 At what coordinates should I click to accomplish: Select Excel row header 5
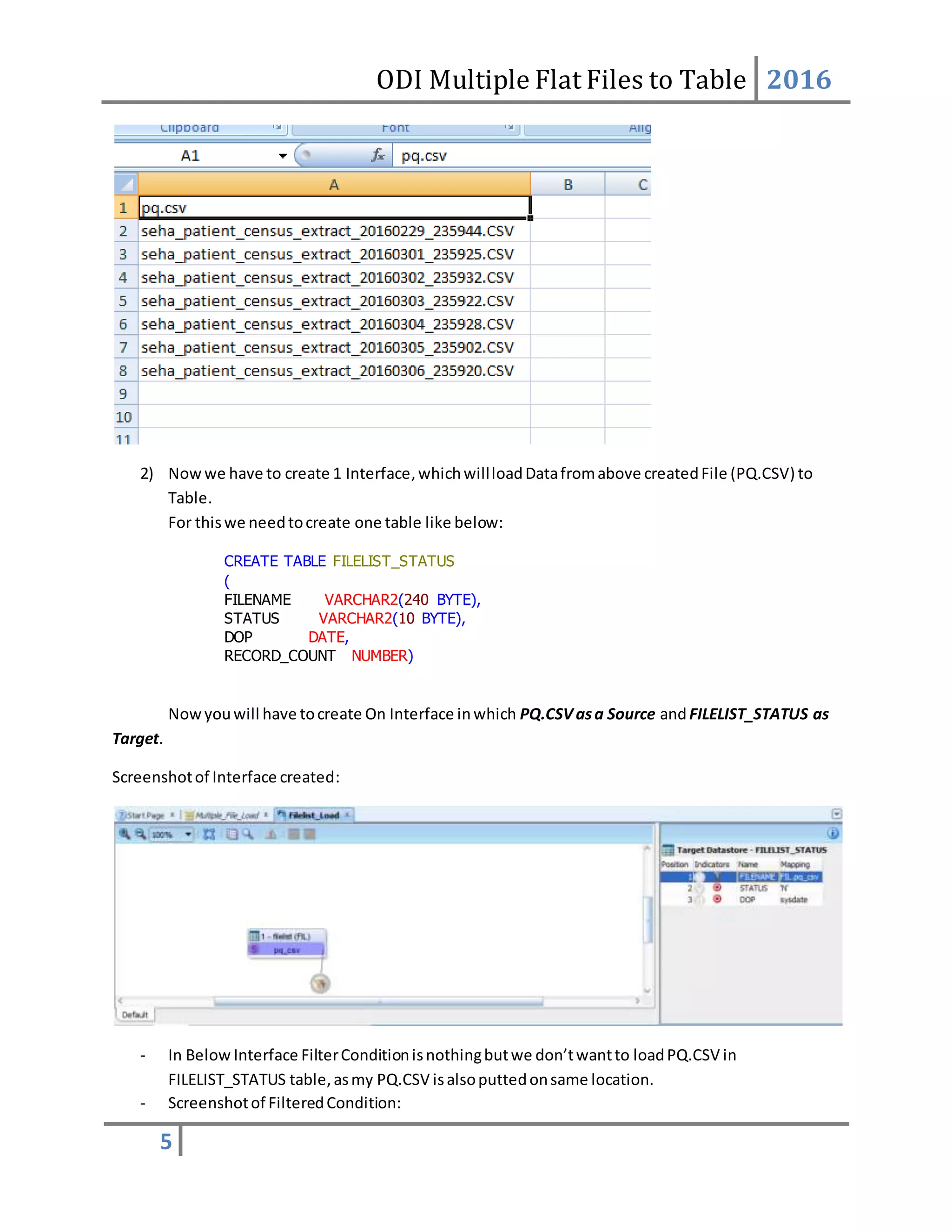[x=126, y=301]
